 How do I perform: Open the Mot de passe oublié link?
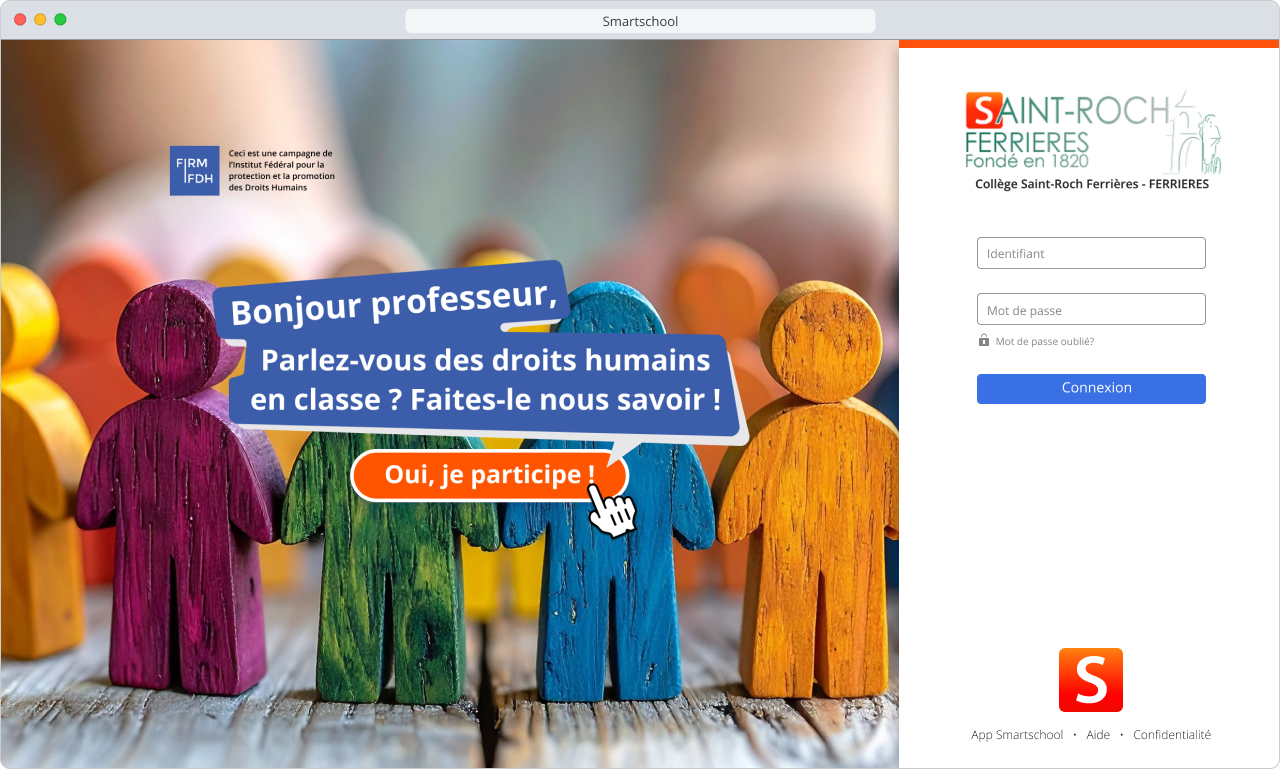pos(1044,342)
